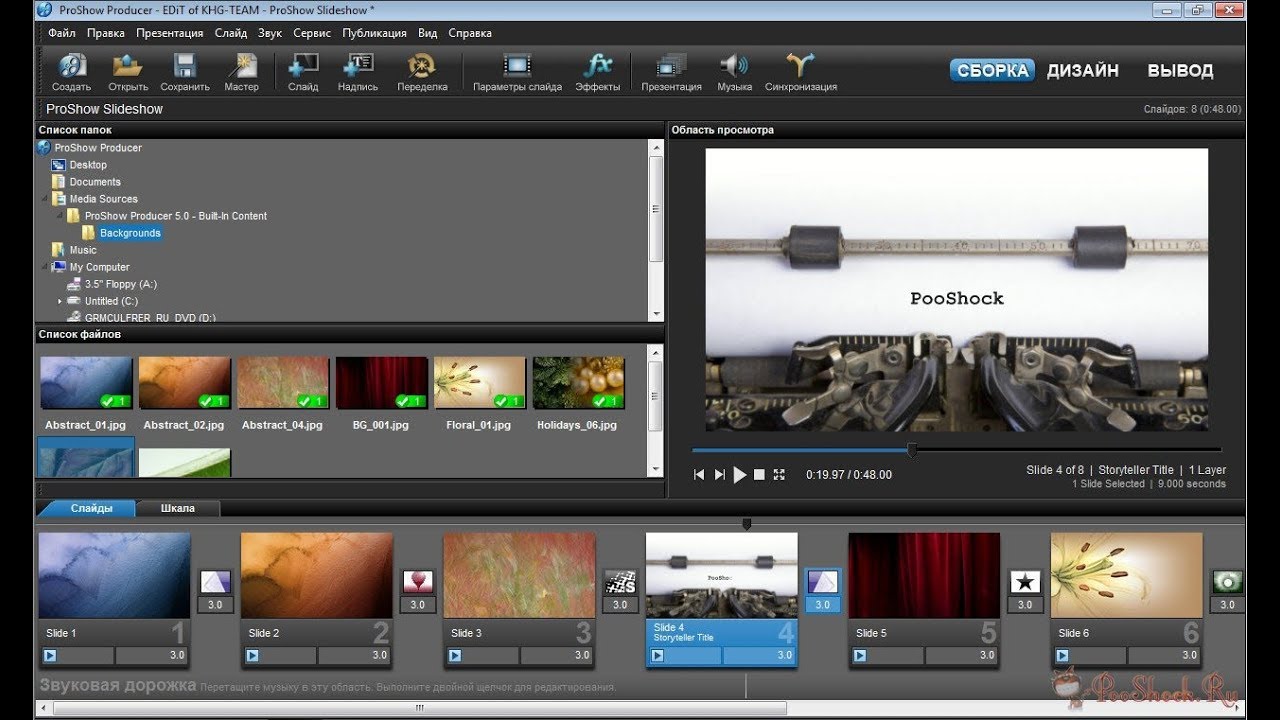
Task: Click the preview seek bar handle
Action: (x=912, y=451)
